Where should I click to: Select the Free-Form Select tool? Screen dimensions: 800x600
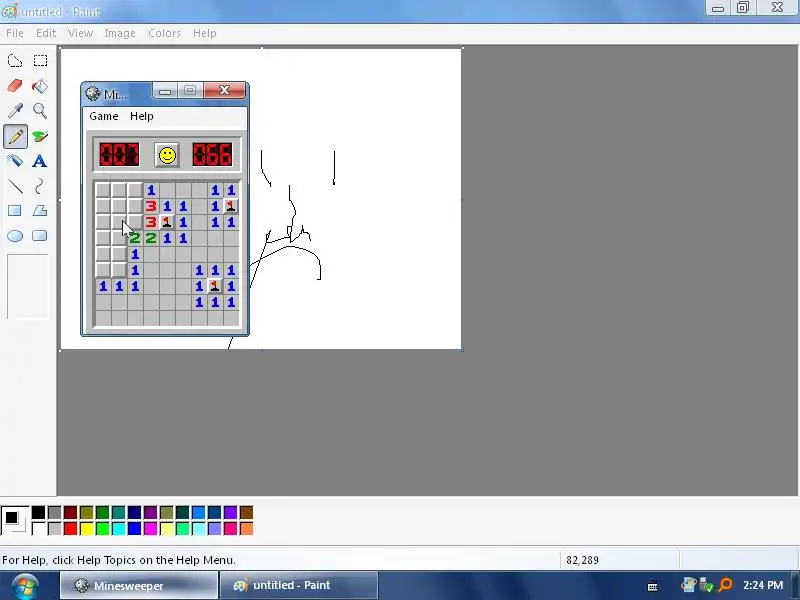[x=15, y=61]
